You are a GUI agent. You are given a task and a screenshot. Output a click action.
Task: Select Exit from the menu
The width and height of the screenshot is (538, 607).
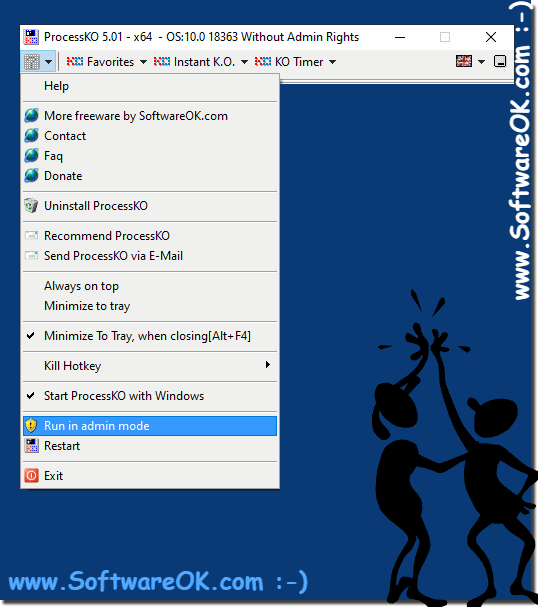point(150,476)
